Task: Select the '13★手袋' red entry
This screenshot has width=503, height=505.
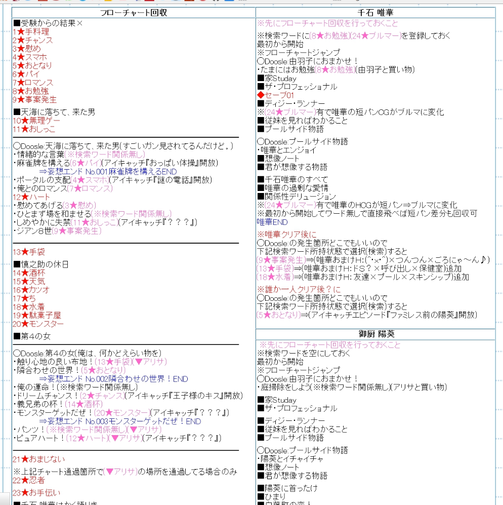Action: tap(29, 252)
